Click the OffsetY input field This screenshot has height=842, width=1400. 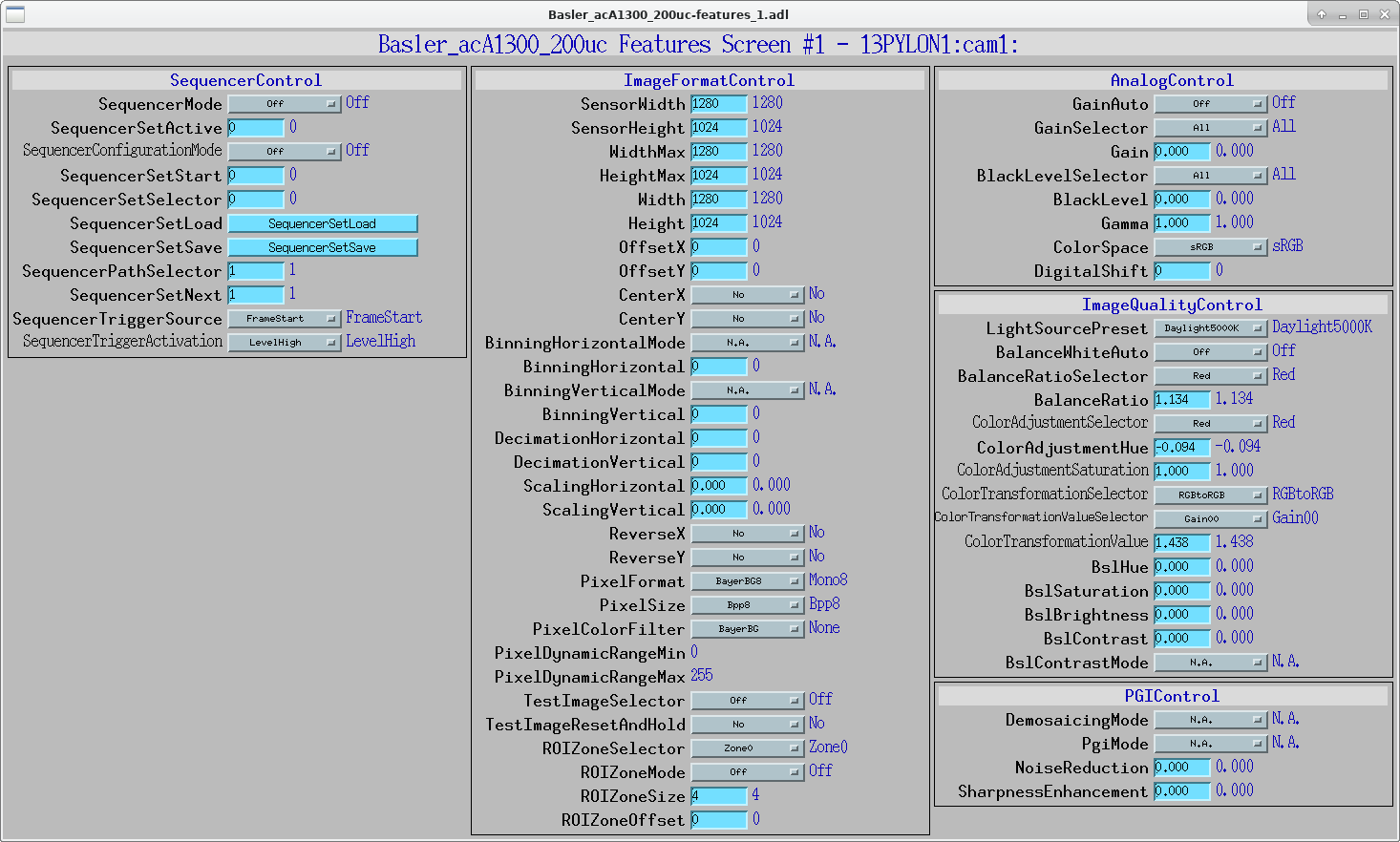pyautogui.click(x=719, y=270)
